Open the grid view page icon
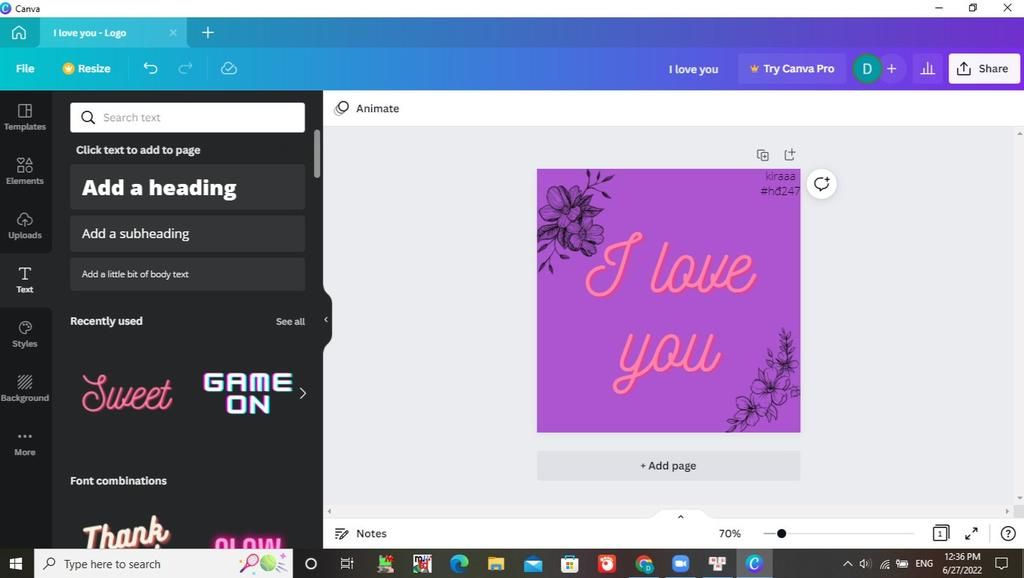The width and height of the screenshot is (1024, 578). (940, 534)
